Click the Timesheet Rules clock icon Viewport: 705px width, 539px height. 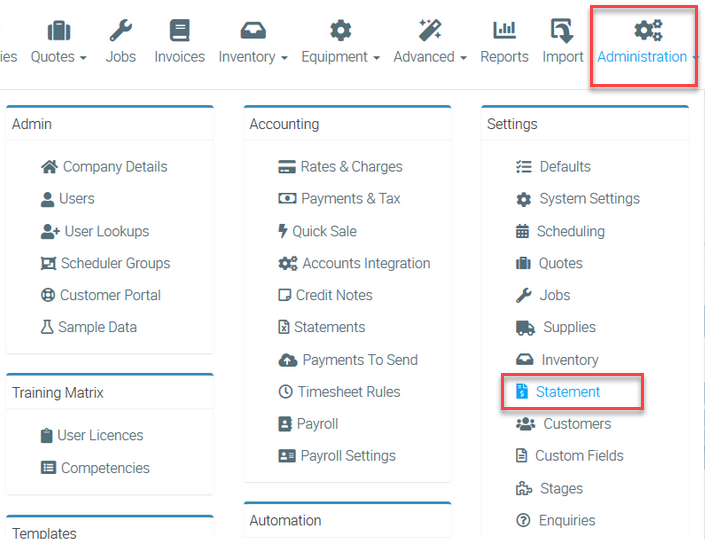[x=286, y=392]
